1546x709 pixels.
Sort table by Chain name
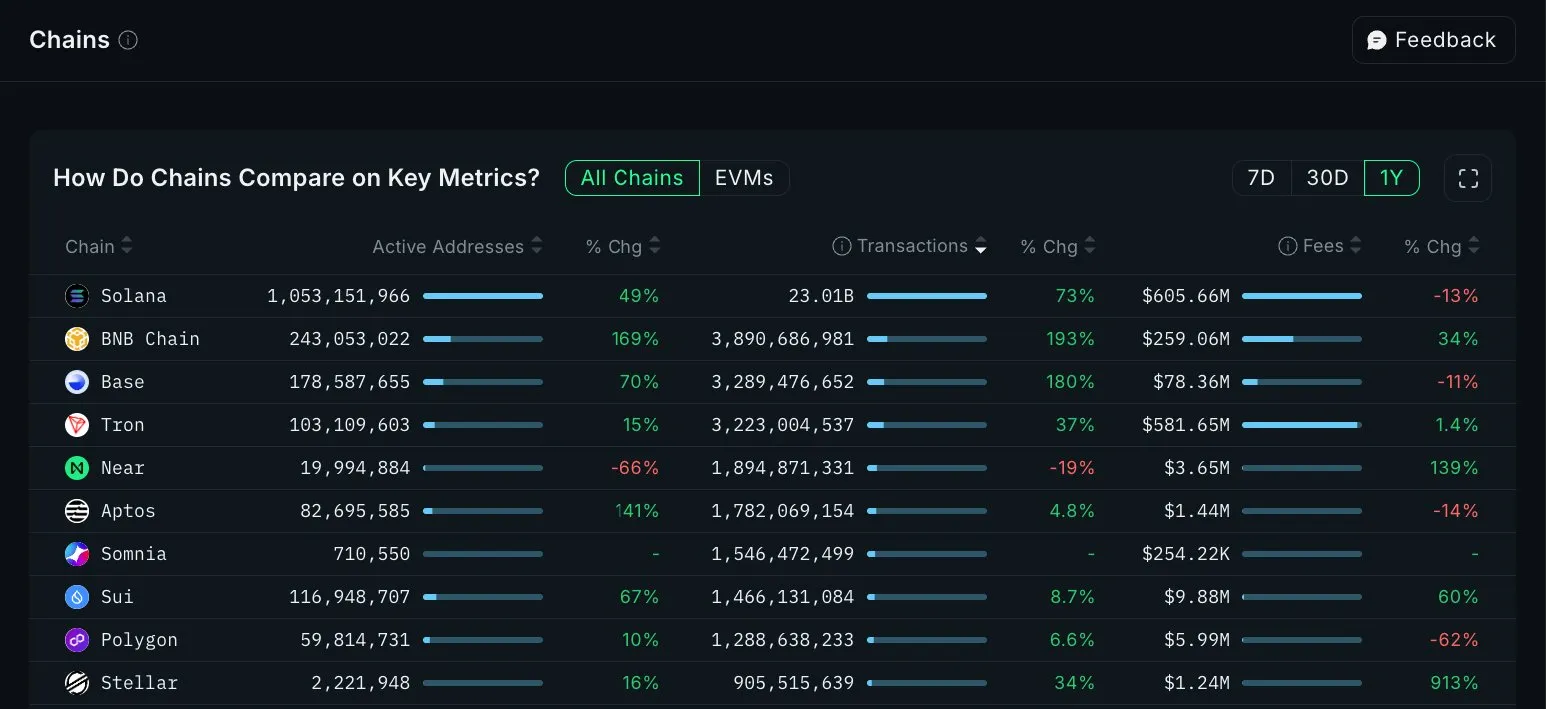[x=126, y=246]
